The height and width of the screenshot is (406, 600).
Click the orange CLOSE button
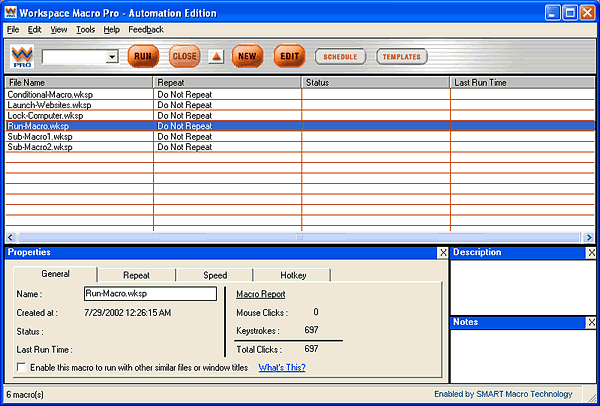[x=184, y=56]
